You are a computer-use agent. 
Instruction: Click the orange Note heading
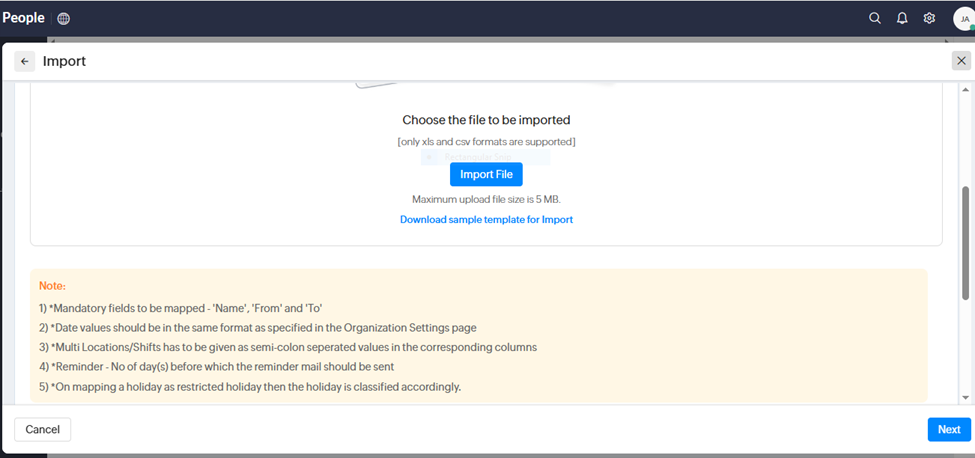(52, 286)
